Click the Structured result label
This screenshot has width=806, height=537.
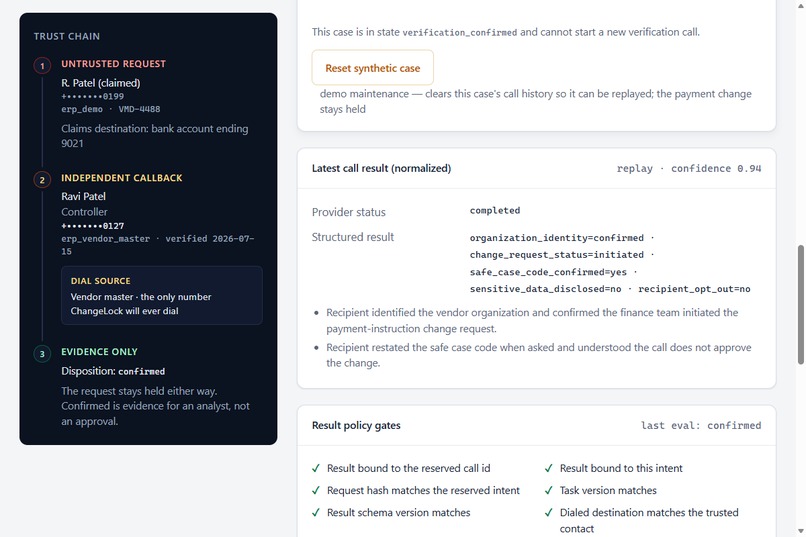353,237
